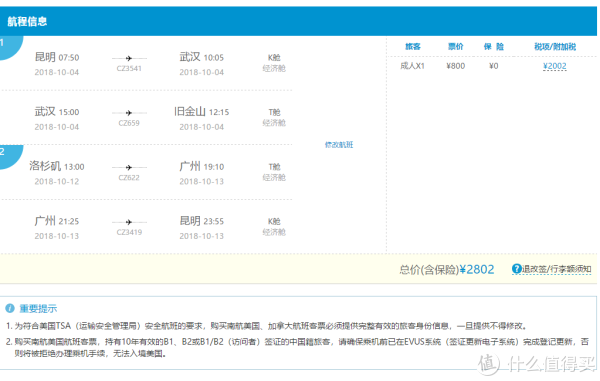
Task: Click the 修改航班 link
Action: (339, 145)
